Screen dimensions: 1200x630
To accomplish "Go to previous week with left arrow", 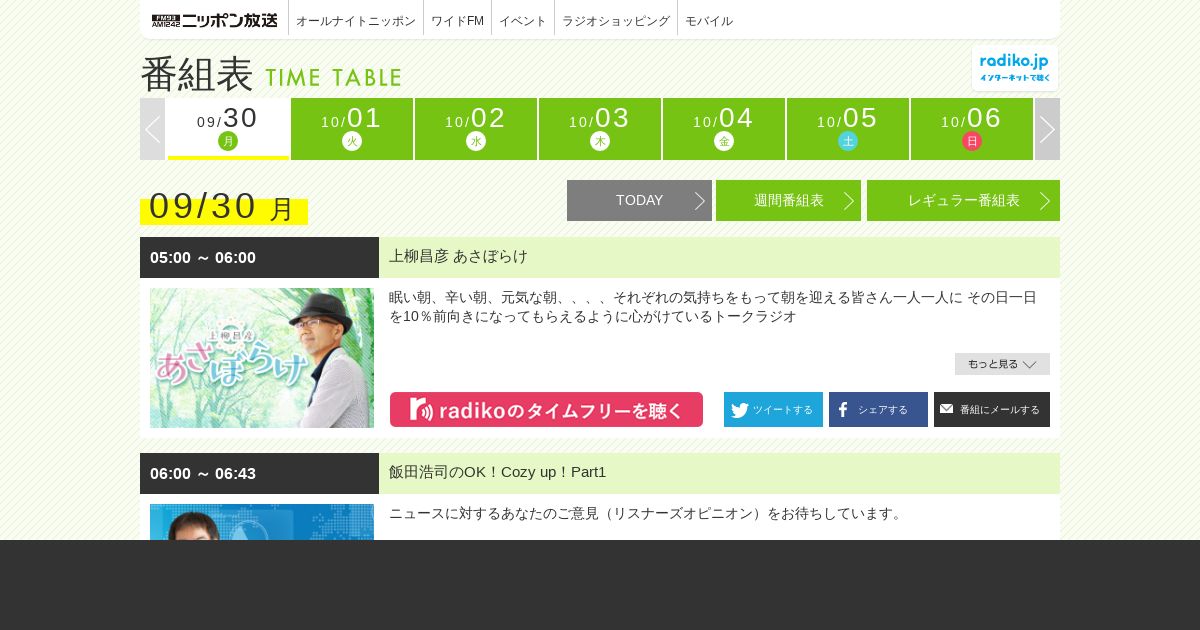I will 152,129.
